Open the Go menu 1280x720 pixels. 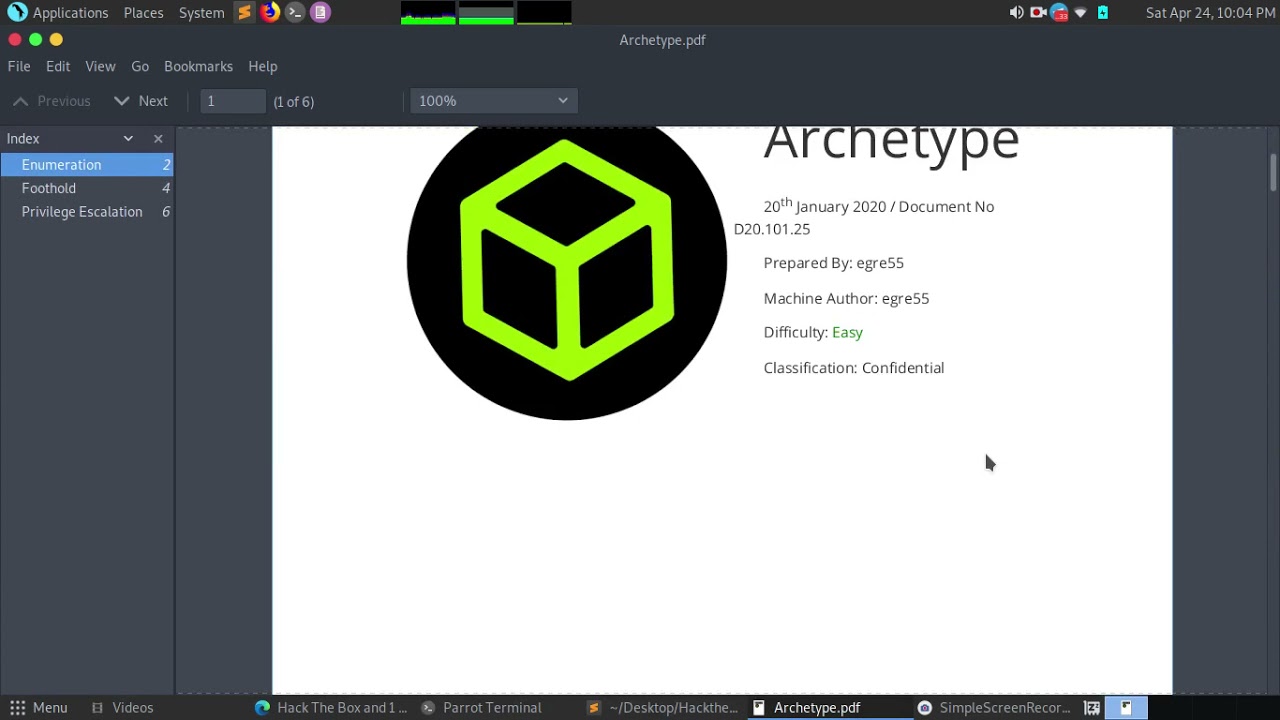(140, 66)
